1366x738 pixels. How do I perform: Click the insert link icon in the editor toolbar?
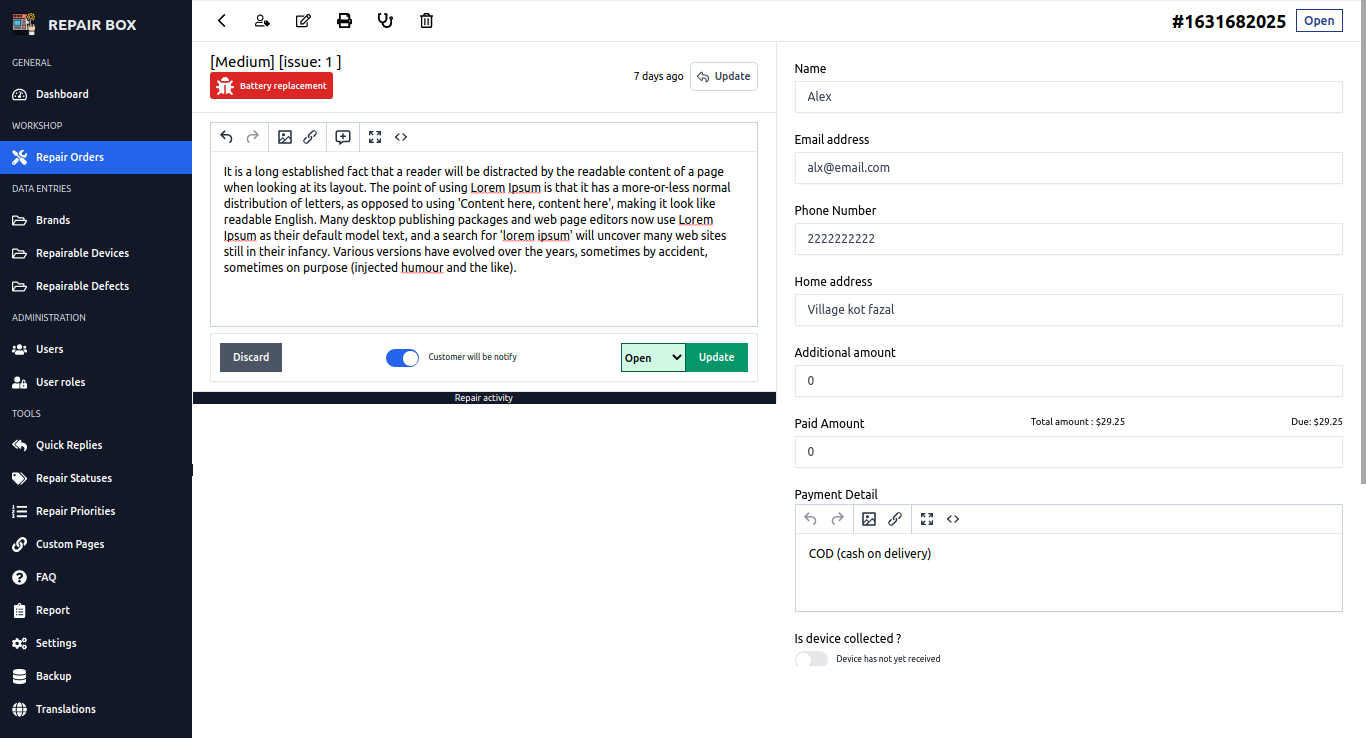[x=311, y=137]
